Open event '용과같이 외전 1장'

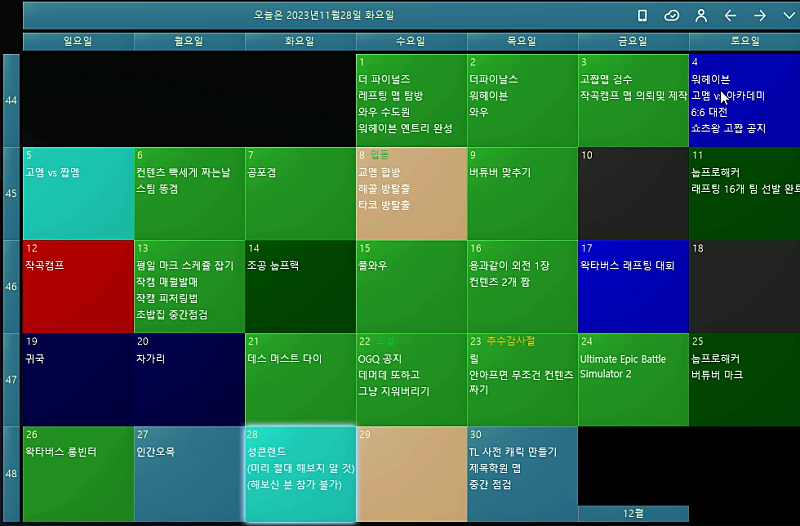click(509, 266)
